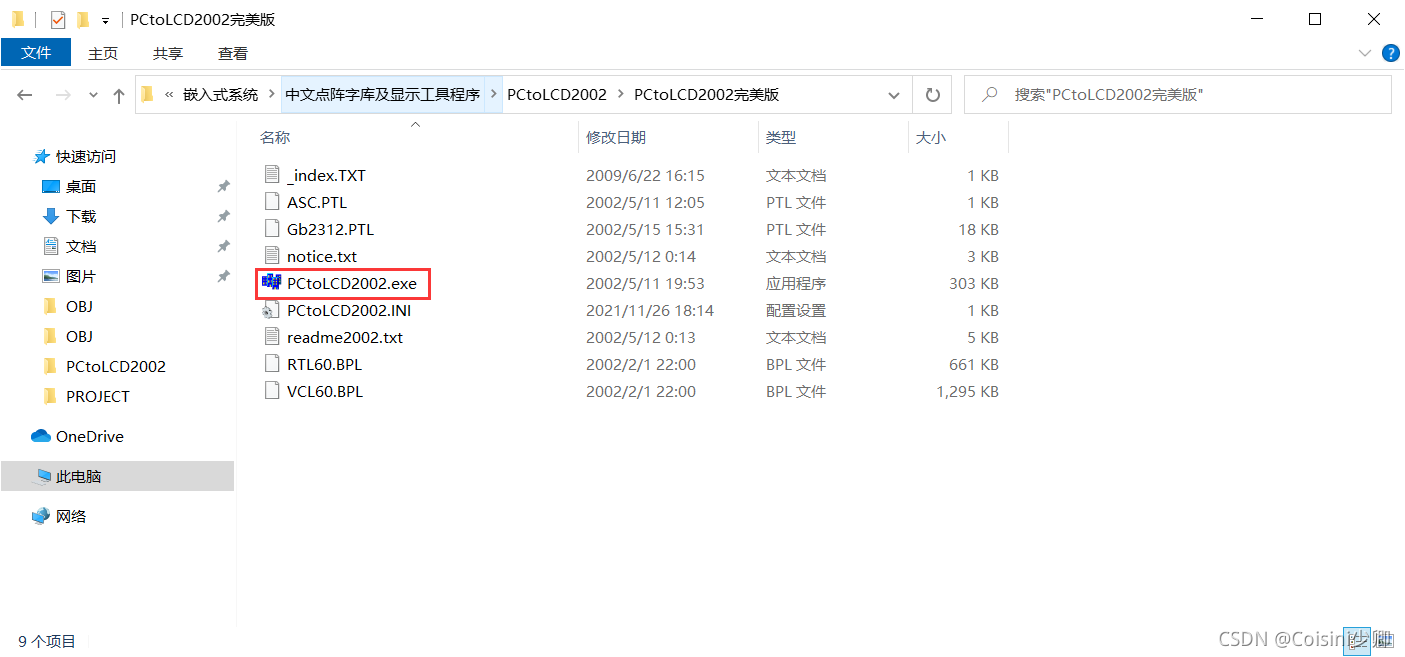This screenshot has width=1405, height=657.
Task: Click the properties checkmark icon in title bar
Action: tap(58, 19)
